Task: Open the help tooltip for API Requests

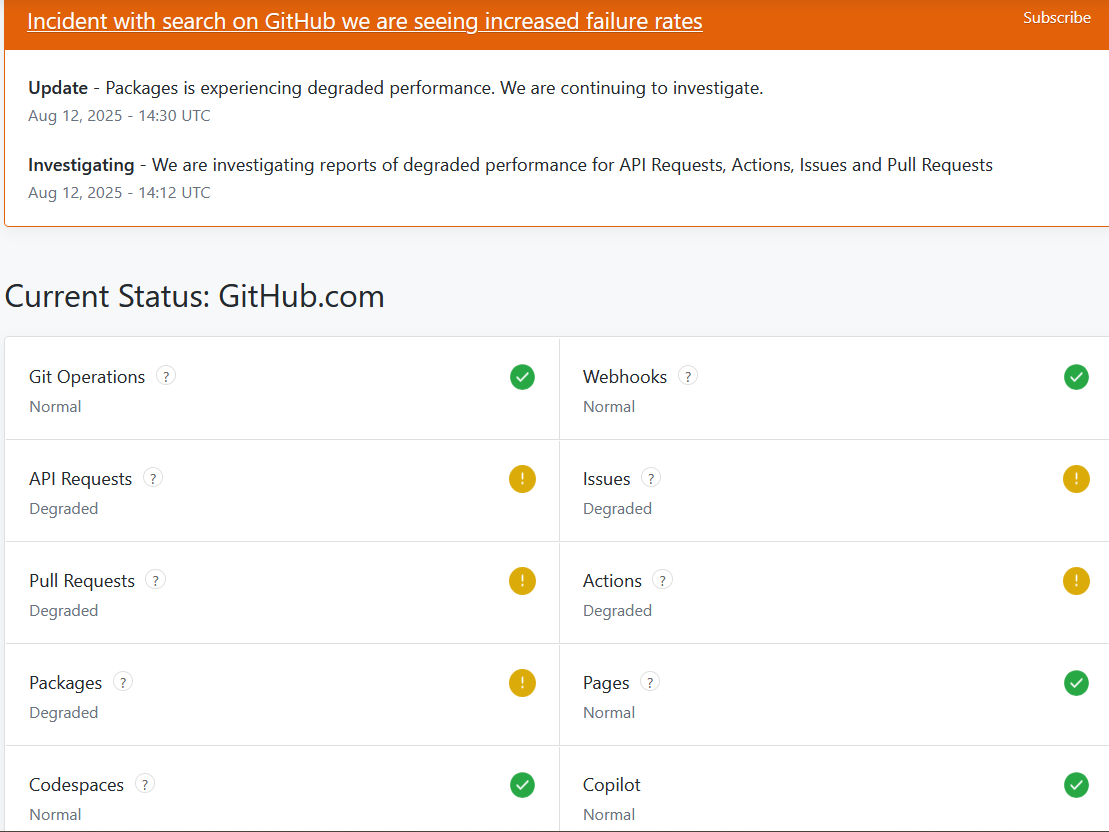Action: click(153, 478)
